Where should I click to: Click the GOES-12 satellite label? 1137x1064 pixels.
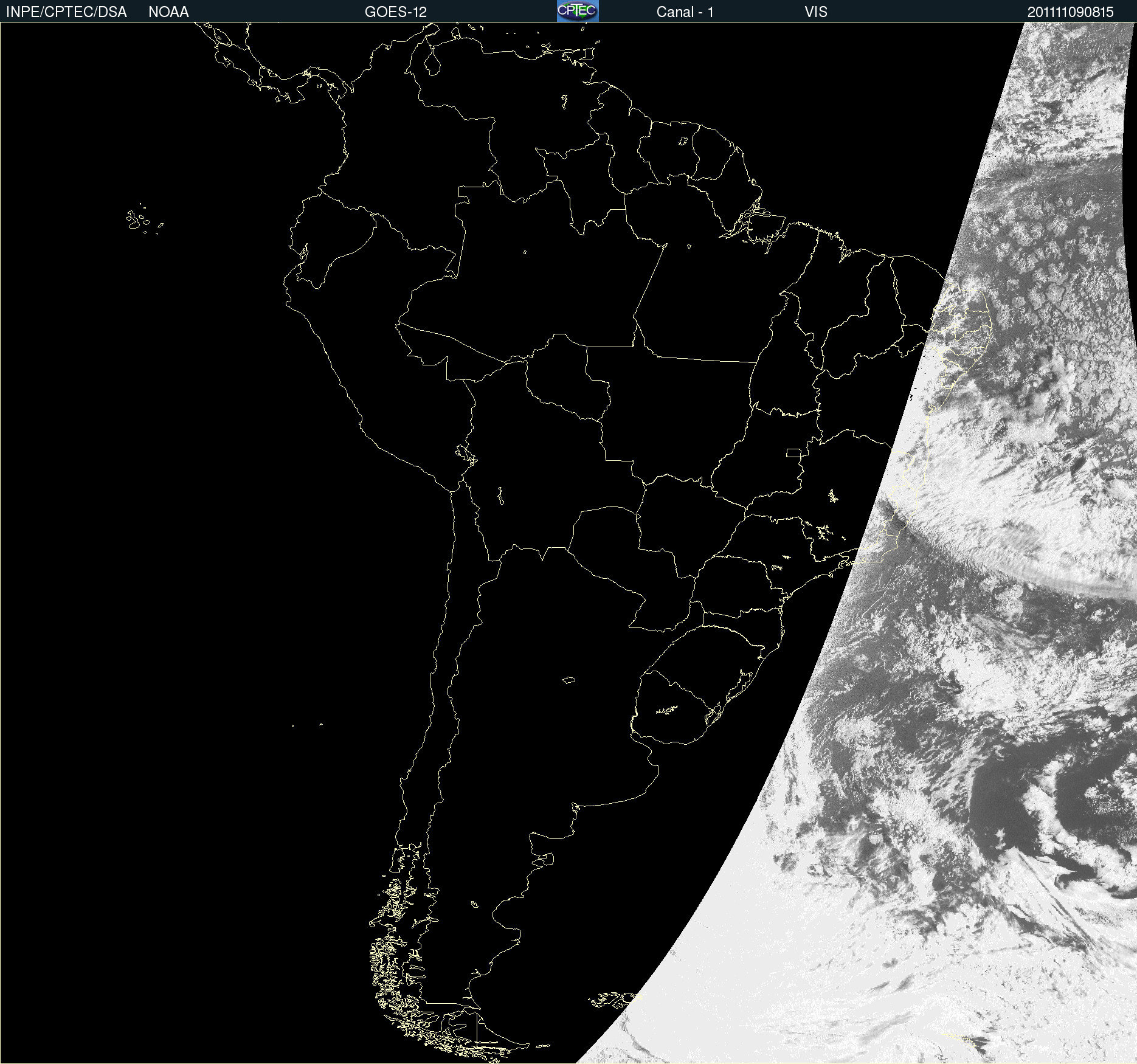(x=396, y=12)
